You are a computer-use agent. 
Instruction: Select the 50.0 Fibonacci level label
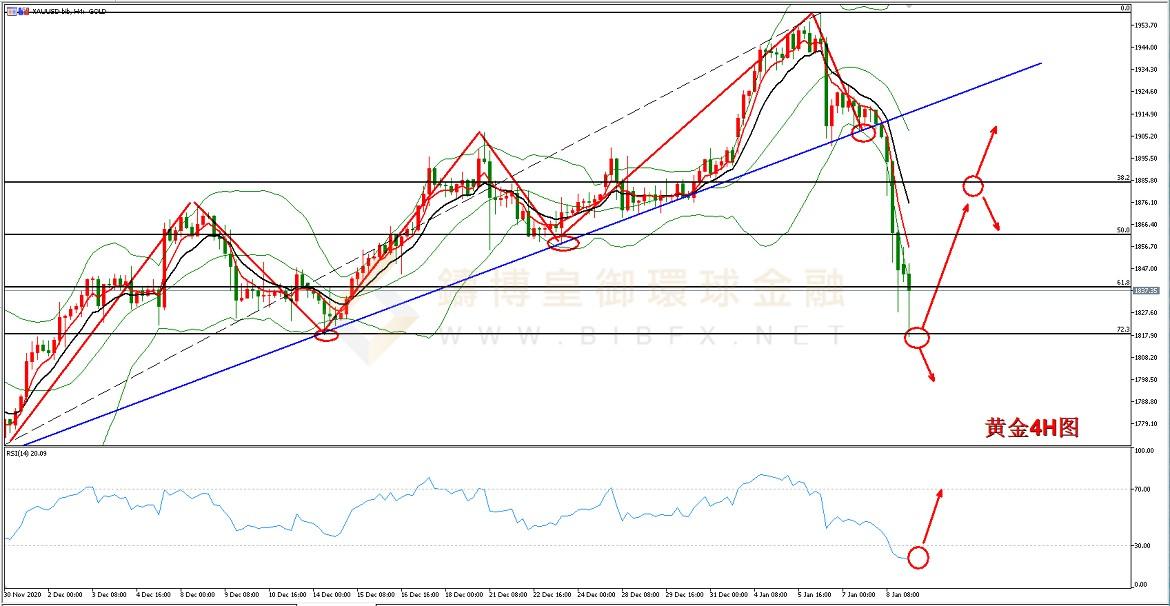(x=1122, y=230)
